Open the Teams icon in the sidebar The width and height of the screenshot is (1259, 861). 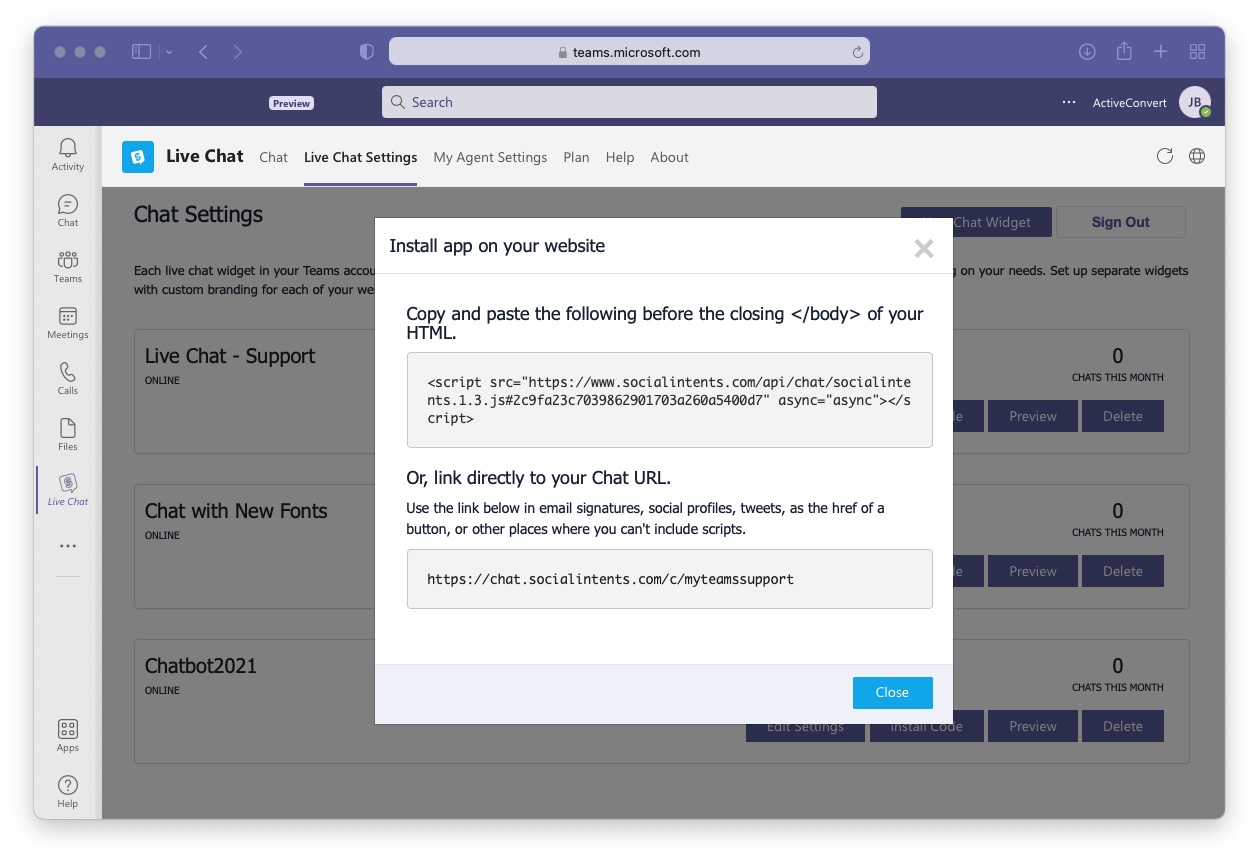(x=68, y=266)
